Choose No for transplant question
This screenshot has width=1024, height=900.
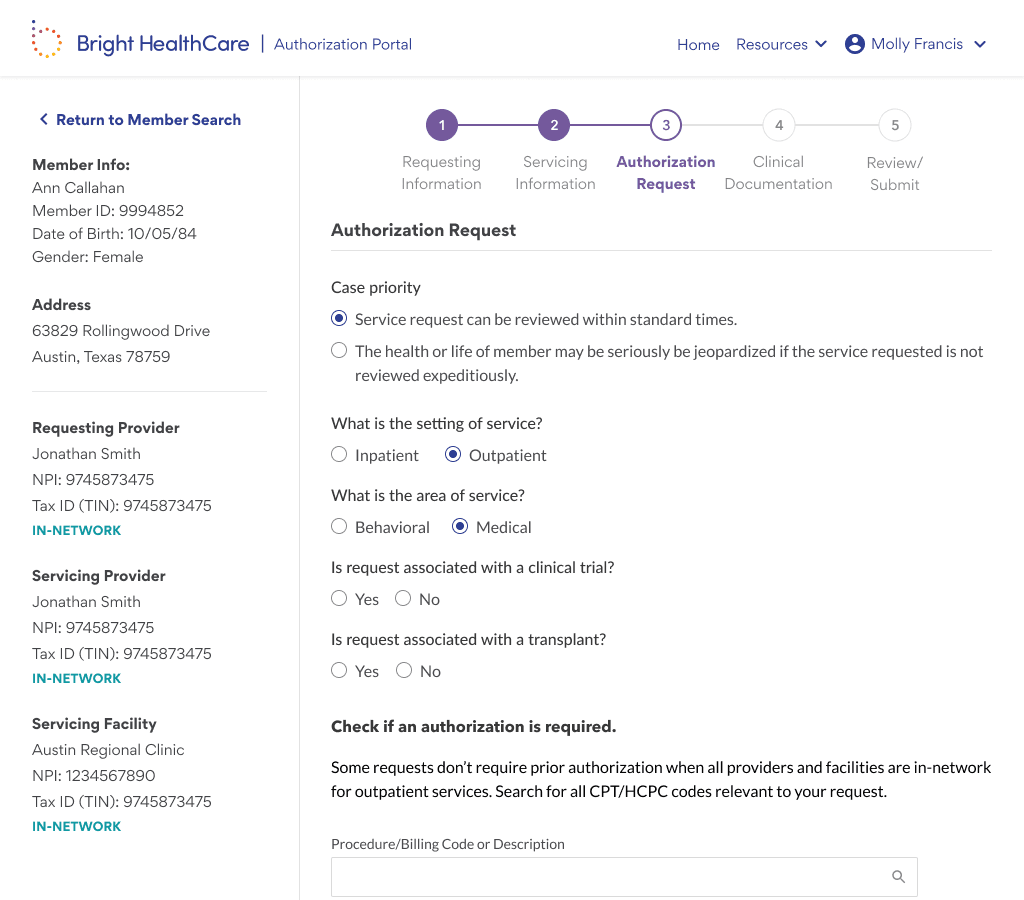(404, 670)
